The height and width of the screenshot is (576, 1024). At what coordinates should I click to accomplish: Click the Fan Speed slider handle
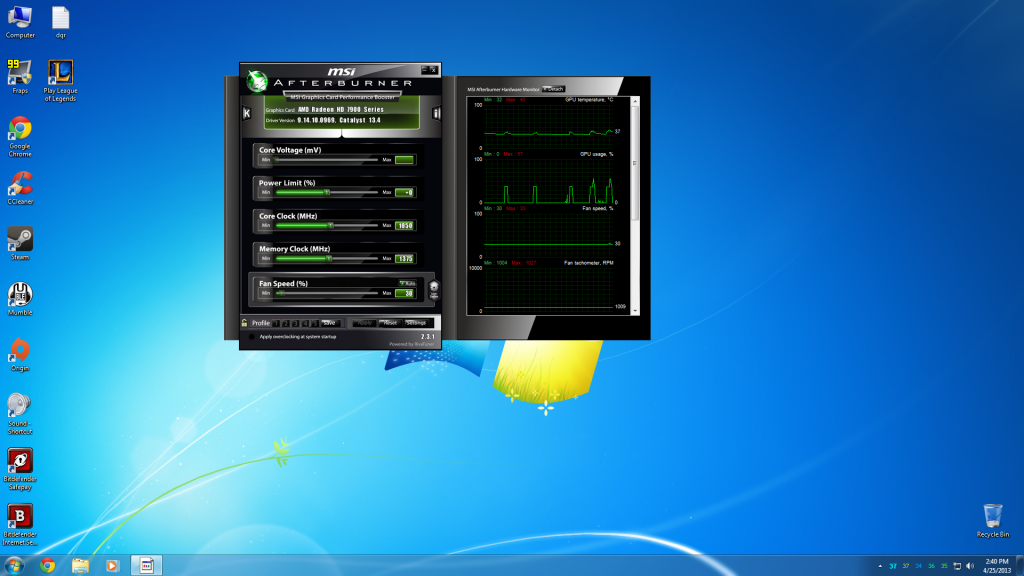281,293
